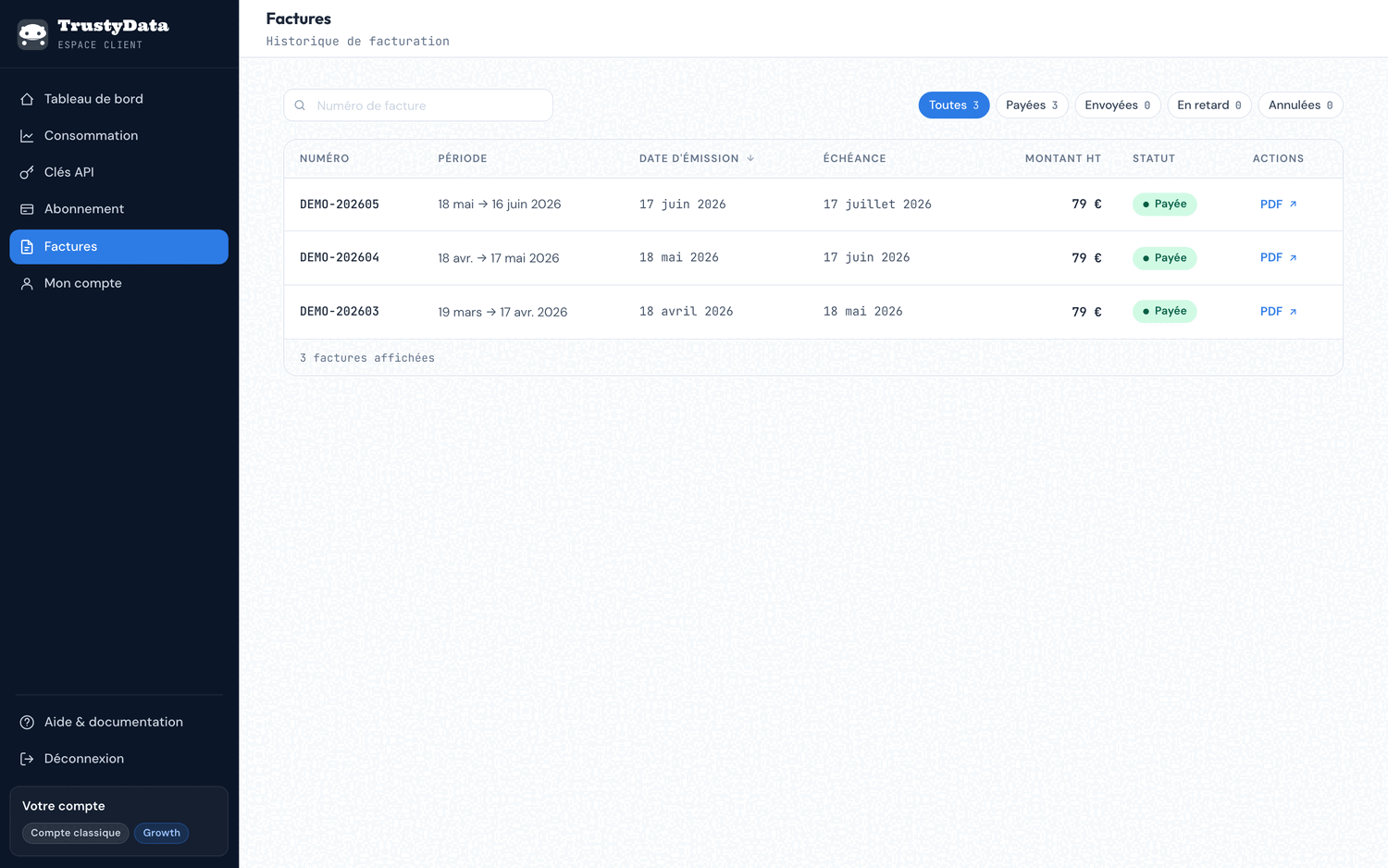
Task: Click the Tableau de bord home icon
Action: pos(27,99)
